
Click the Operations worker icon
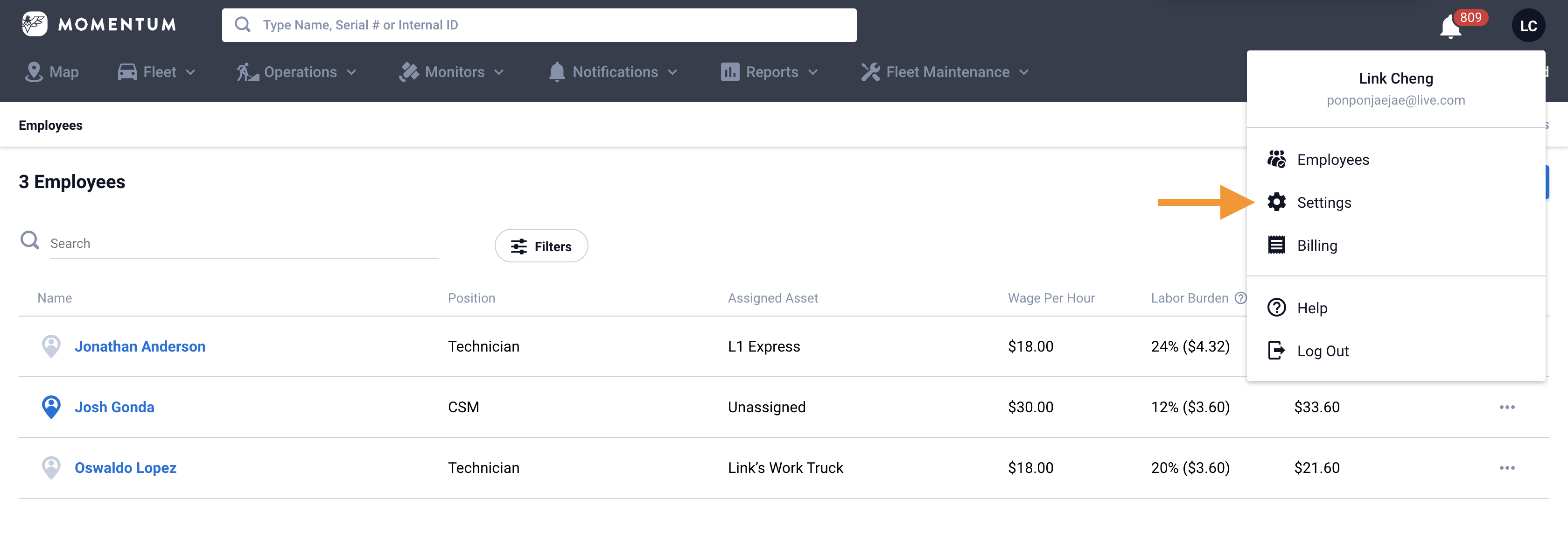(247, 72)
